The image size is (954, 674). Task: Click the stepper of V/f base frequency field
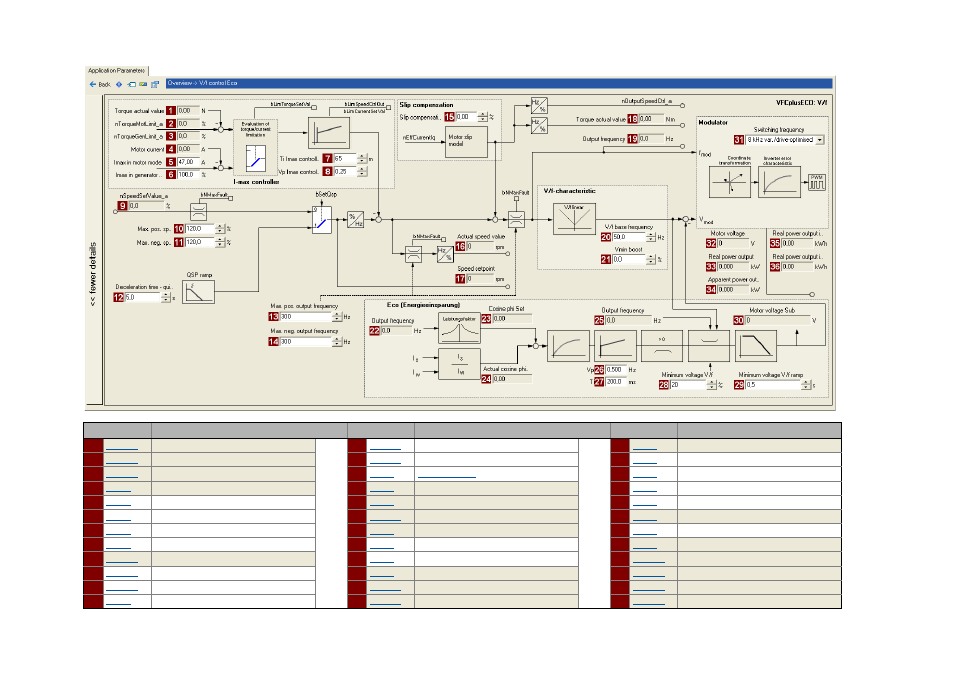pos(651,237)
